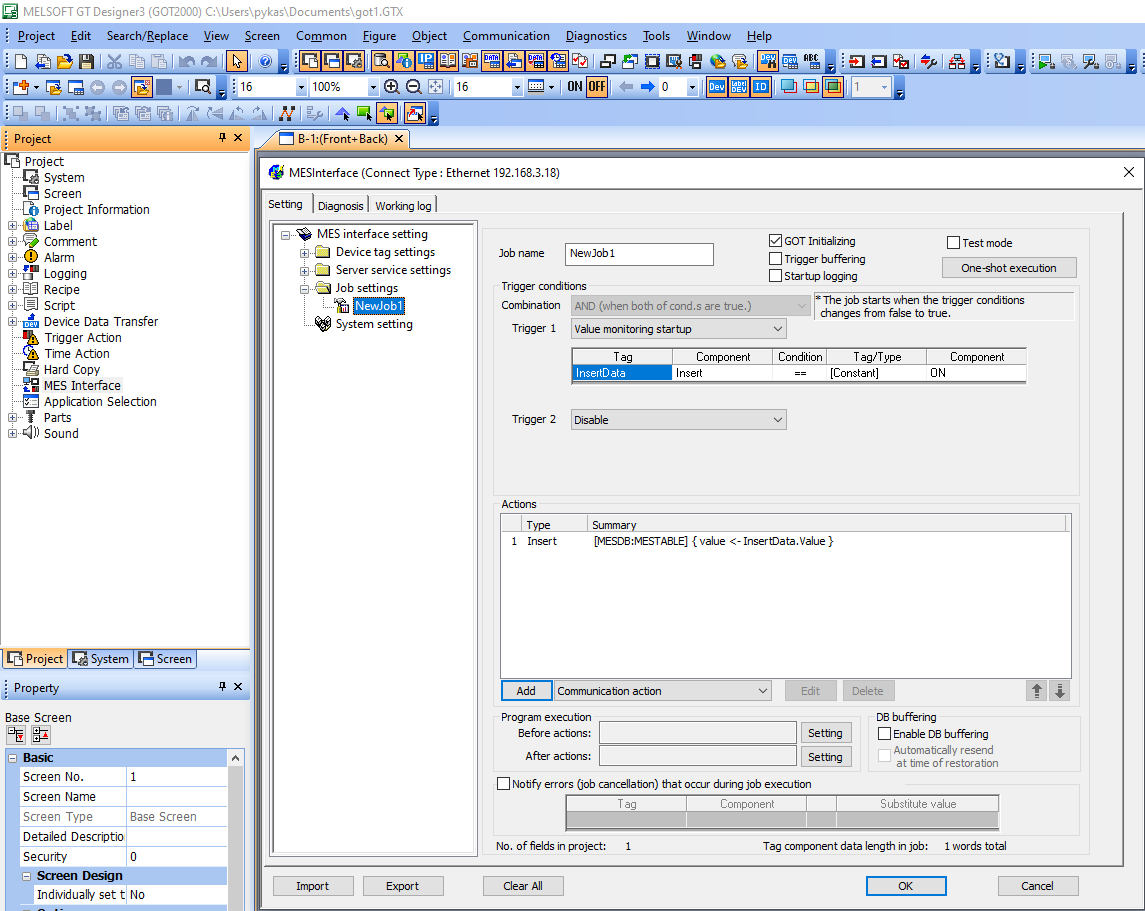Enable the Trigger buffering checkbox
Viewport: 1145px width, 911px height.
coord(775,259)
